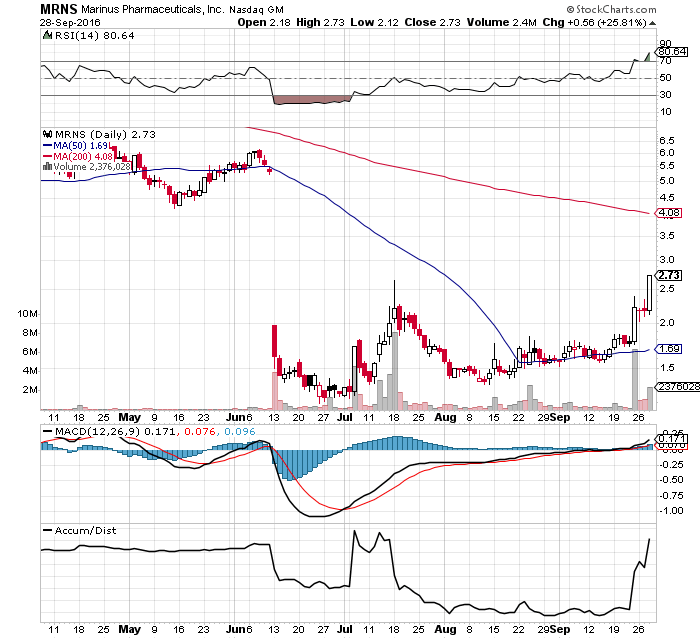700x639 pixels.
Task: Click the 6.5 price axis label
Action: click(x=667, y=141)
